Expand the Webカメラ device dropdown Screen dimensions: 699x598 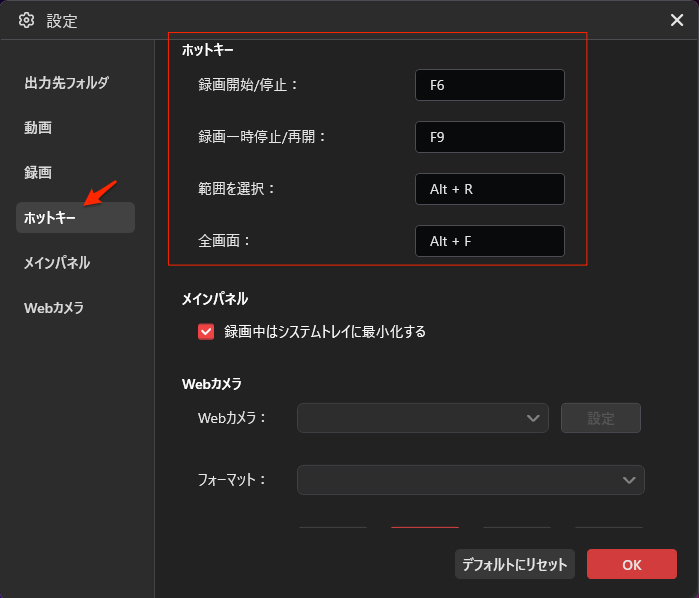[422, 418]
